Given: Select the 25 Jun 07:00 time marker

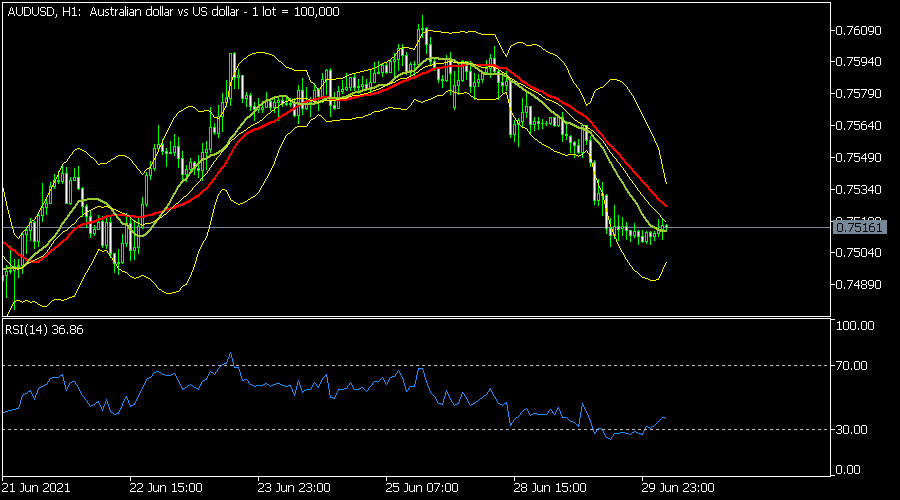Looking at the screenshot, I should (x=421, y=489).
